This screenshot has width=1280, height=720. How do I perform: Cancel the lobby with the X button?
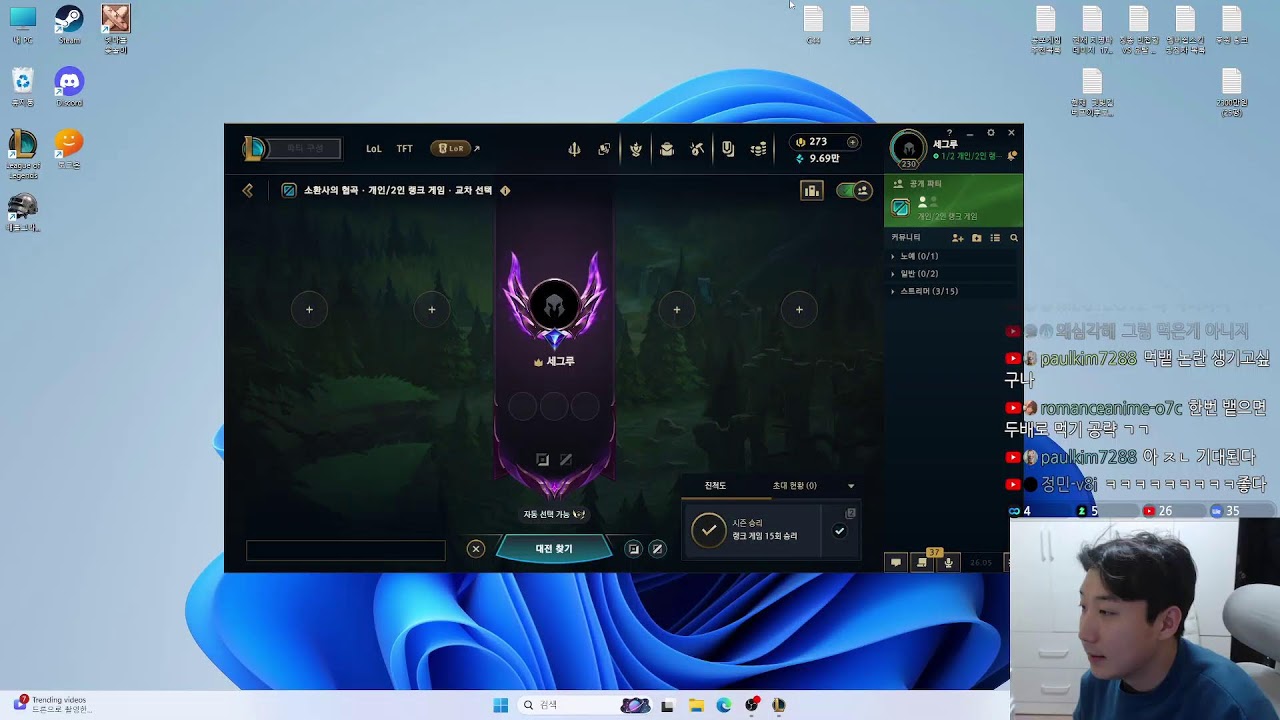point(476,549)
